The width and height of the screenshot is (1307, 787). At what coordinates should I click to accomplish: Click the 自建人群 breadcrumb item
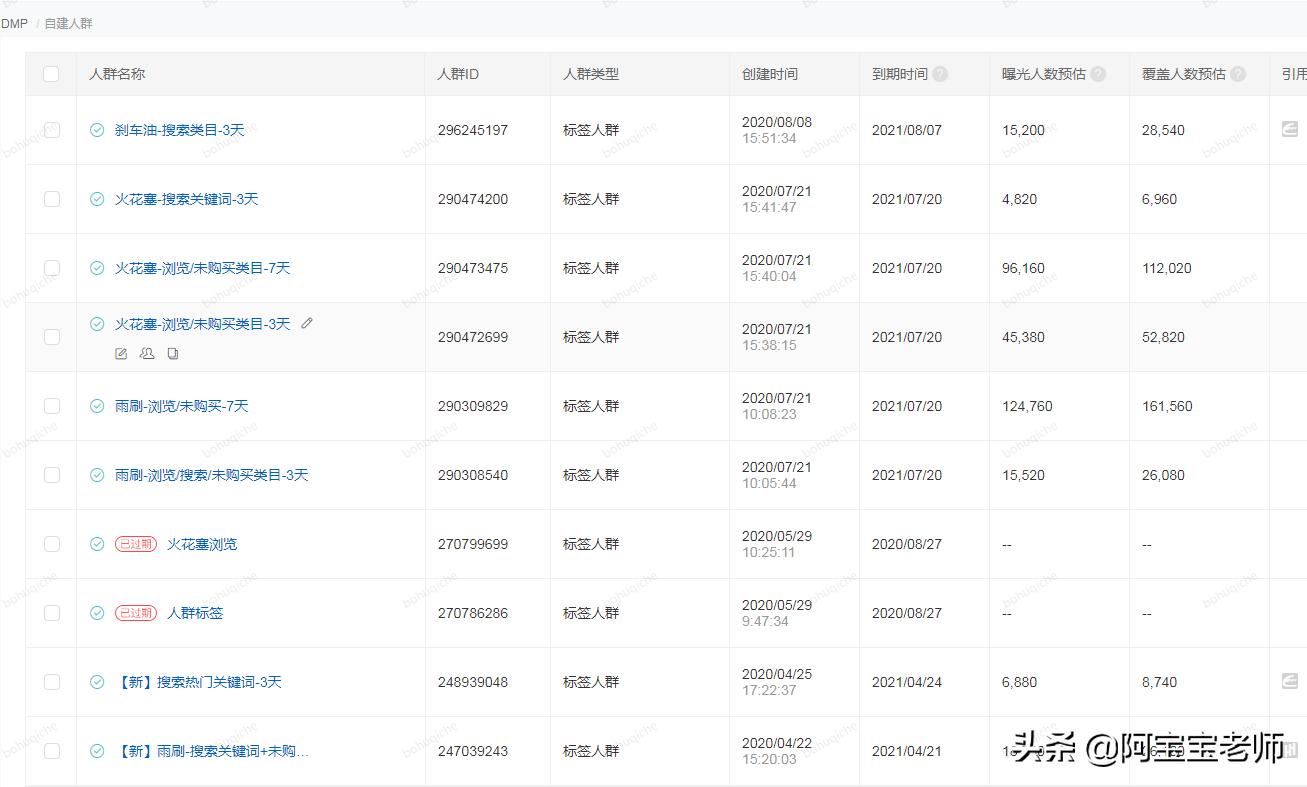point(68,23)
